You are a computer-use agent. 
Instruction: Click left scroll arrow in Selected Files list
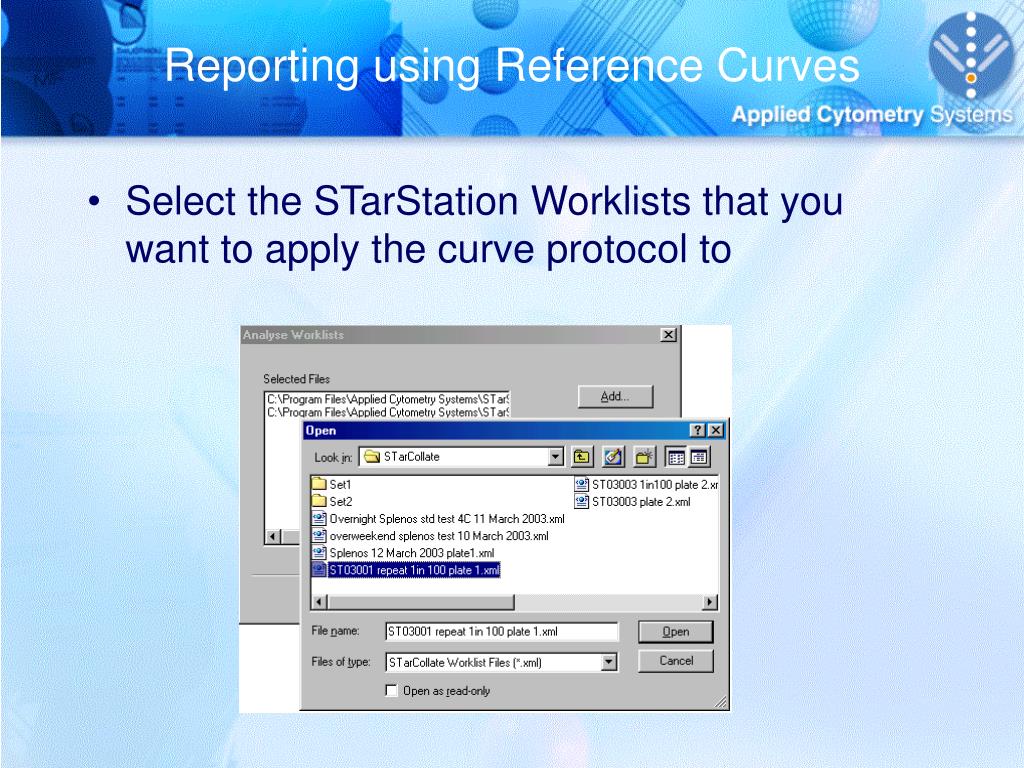[x=274, y=537]
